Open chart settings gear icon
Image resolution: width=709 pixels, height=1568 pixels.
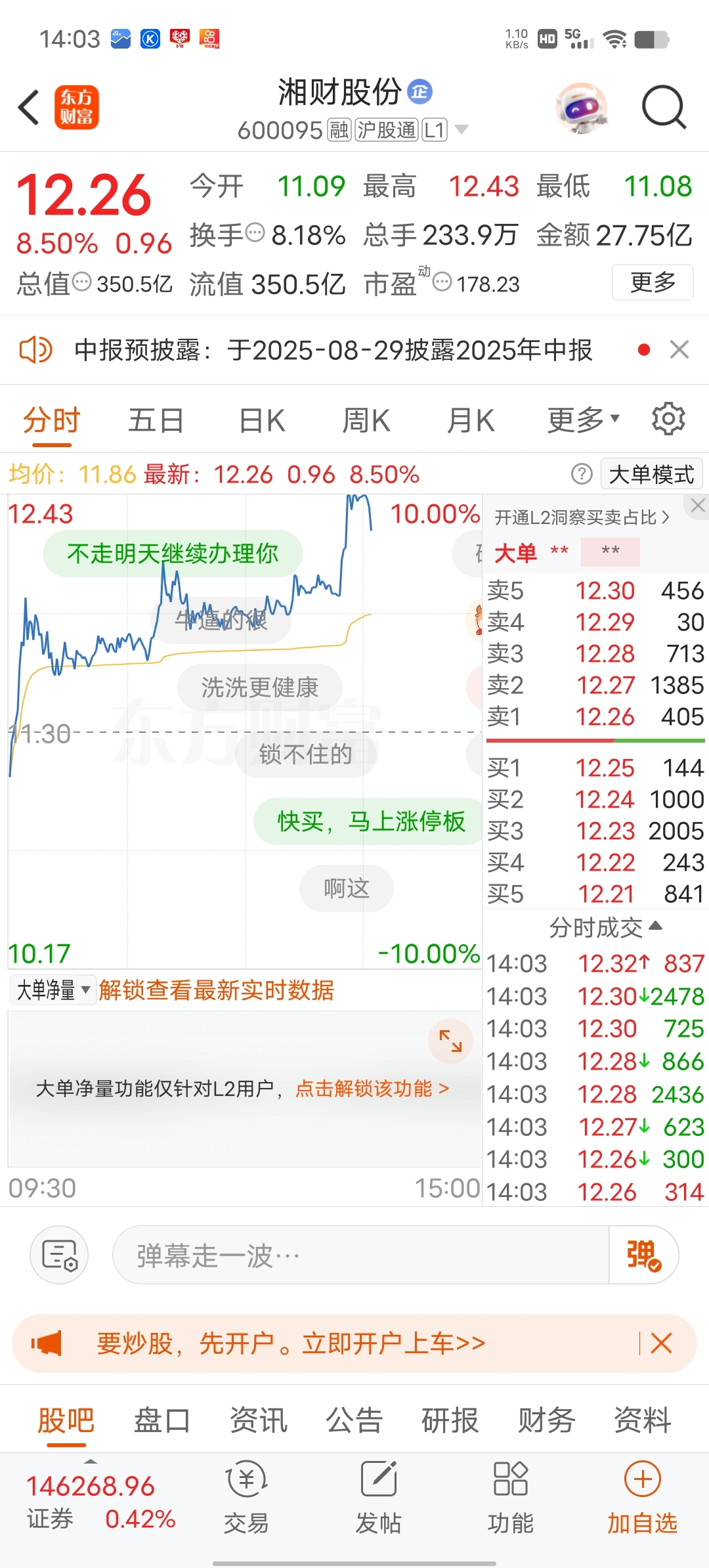coord(668,419)
